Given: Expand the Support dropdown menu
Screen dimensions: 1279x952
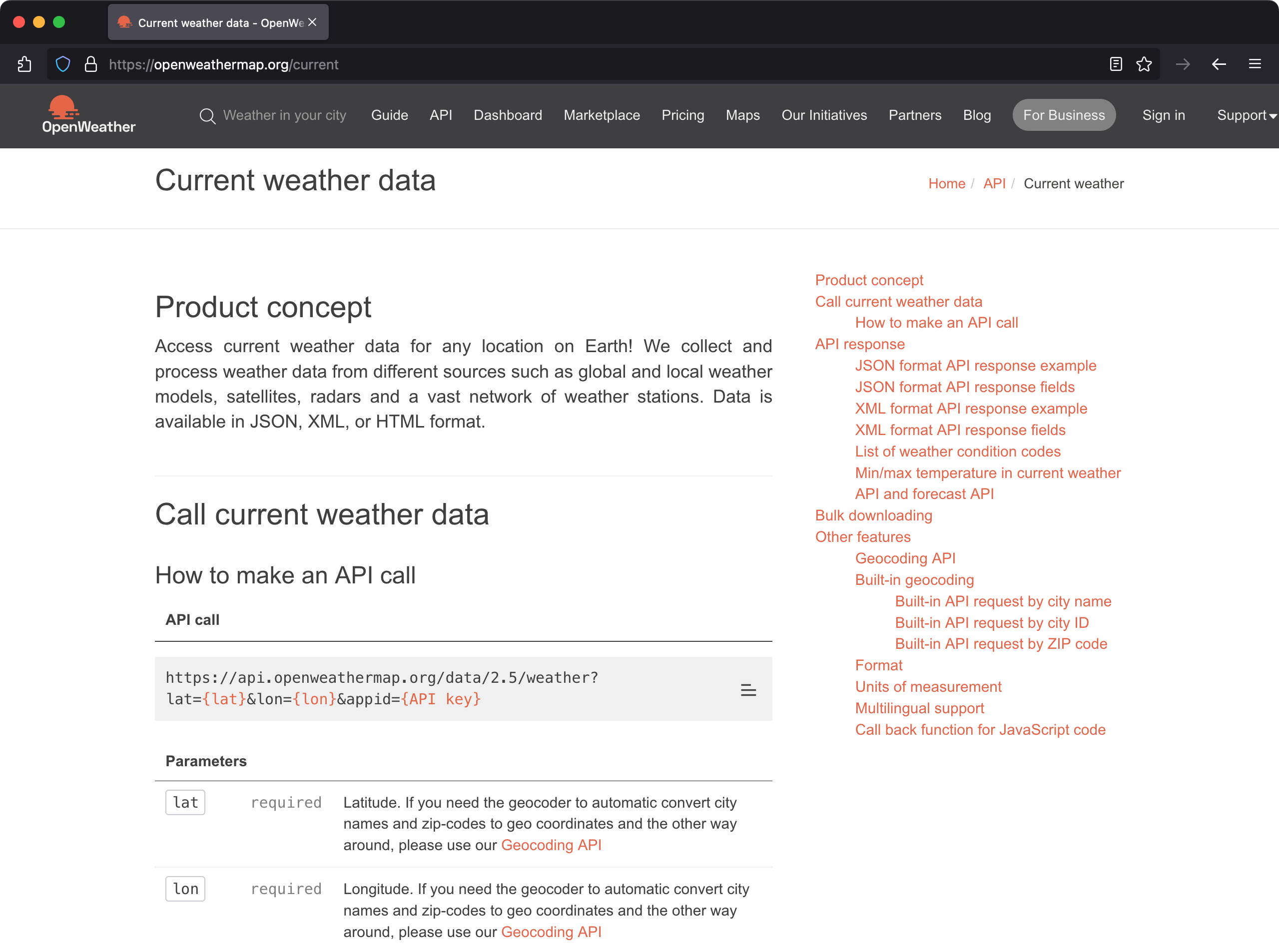Looking at the screenshot, I should (x=1246, y=115).
